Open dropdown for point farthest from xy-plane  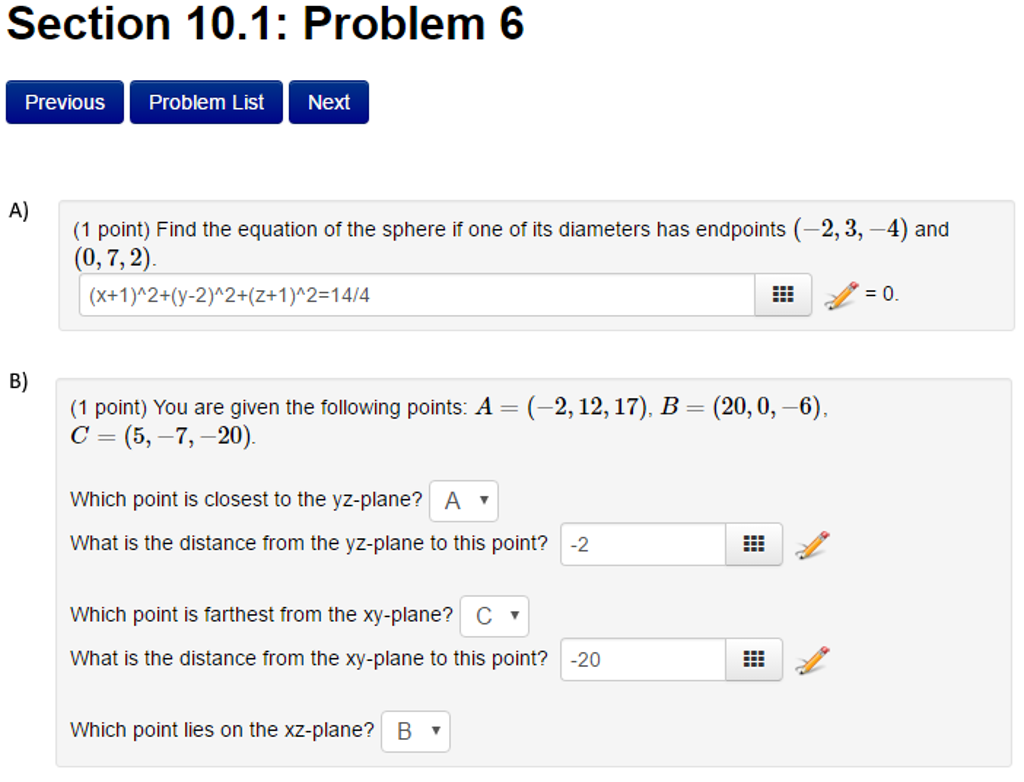(493, 616)
